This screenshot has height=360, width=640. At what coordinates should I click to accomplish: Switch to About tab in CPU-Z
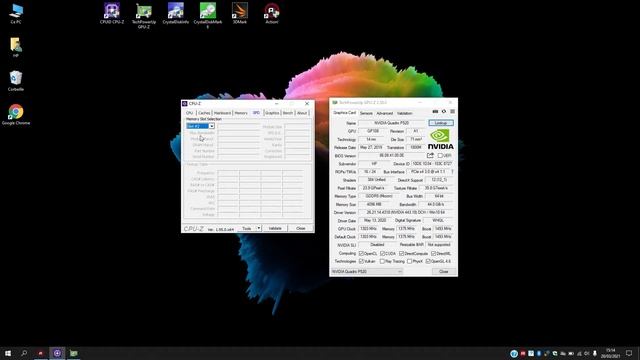pyautogui.click(x=302, y=113)
